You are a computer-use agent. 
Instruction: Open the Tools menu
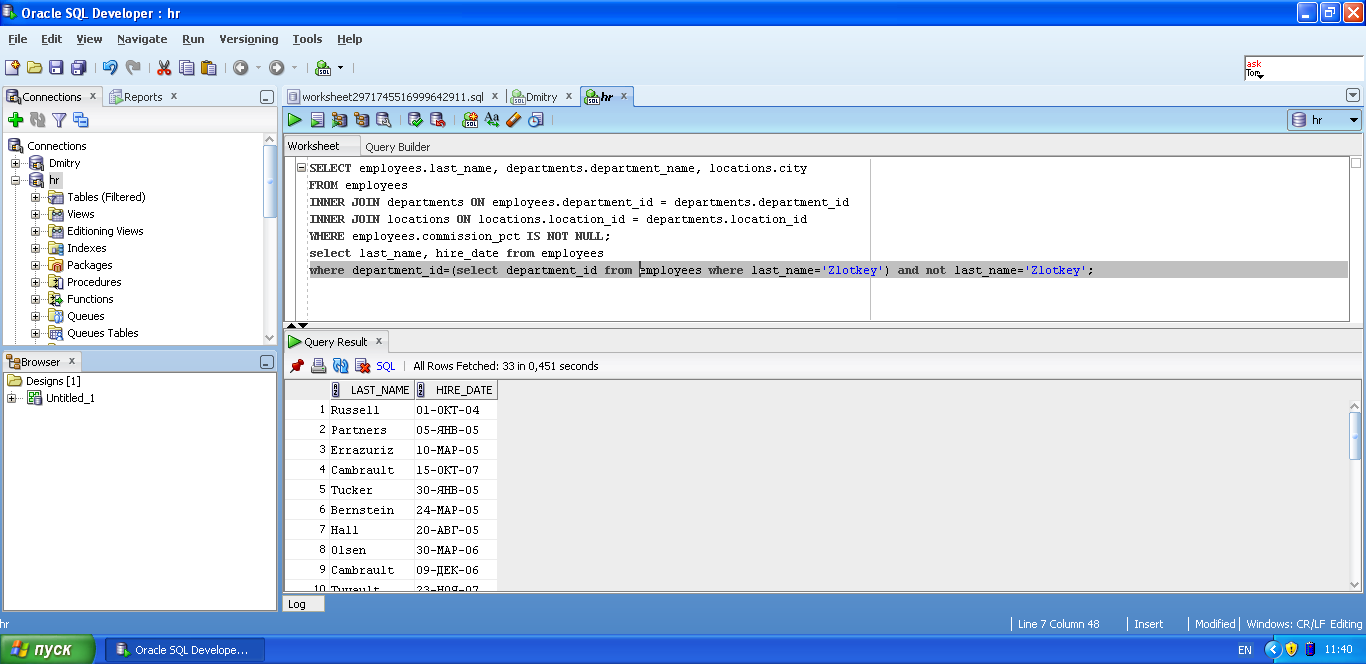(x=307, y=39)
